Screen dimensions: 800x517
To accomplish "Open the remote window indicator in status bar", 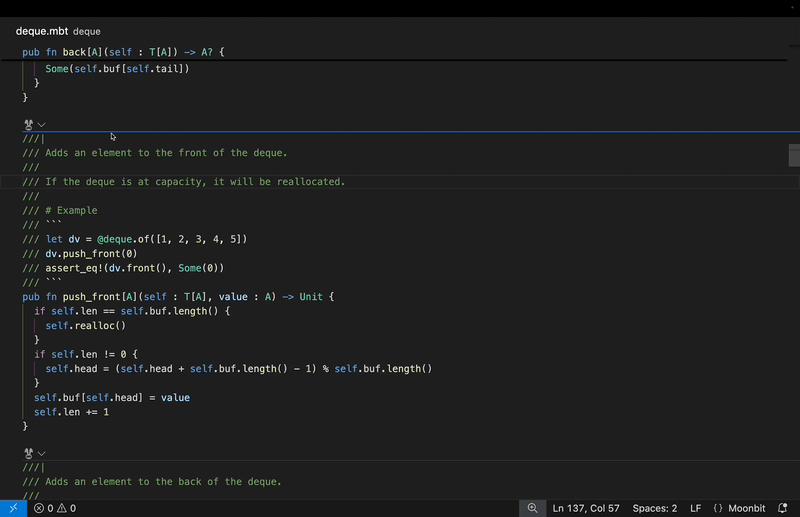I will point(14,508).
